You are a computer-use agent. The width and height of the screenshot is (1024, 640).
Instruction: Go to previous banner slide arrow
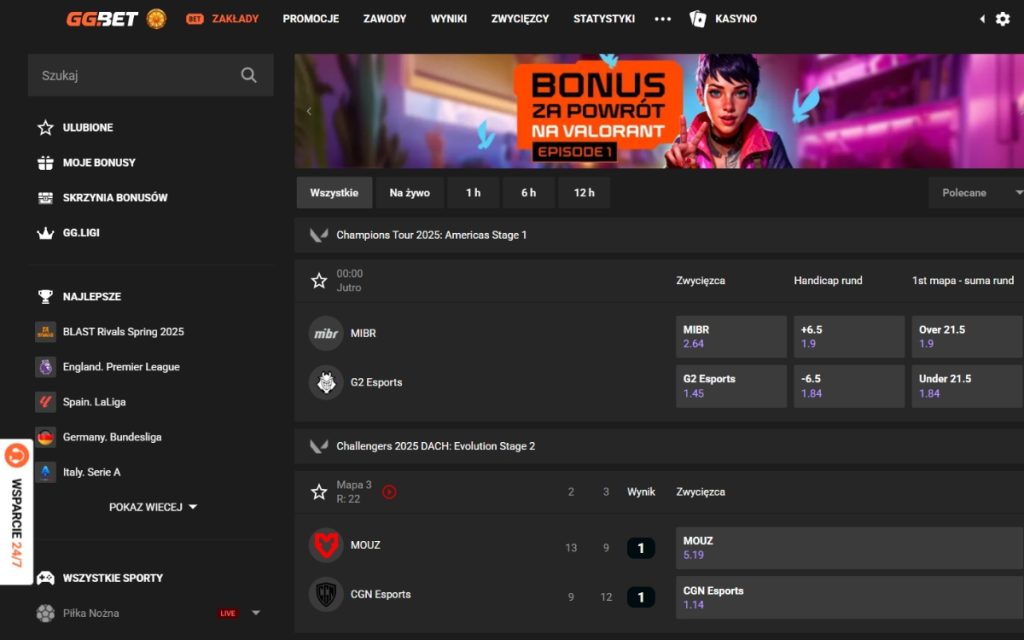point(309,111)
